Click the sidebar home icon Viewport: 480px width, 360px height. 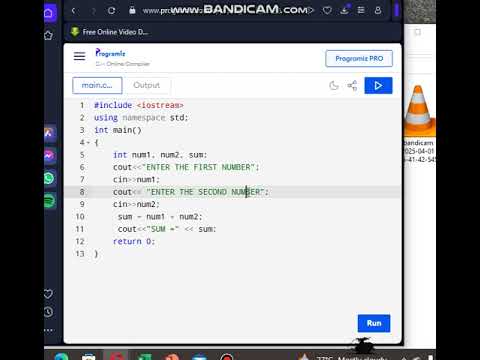(48, 35)
